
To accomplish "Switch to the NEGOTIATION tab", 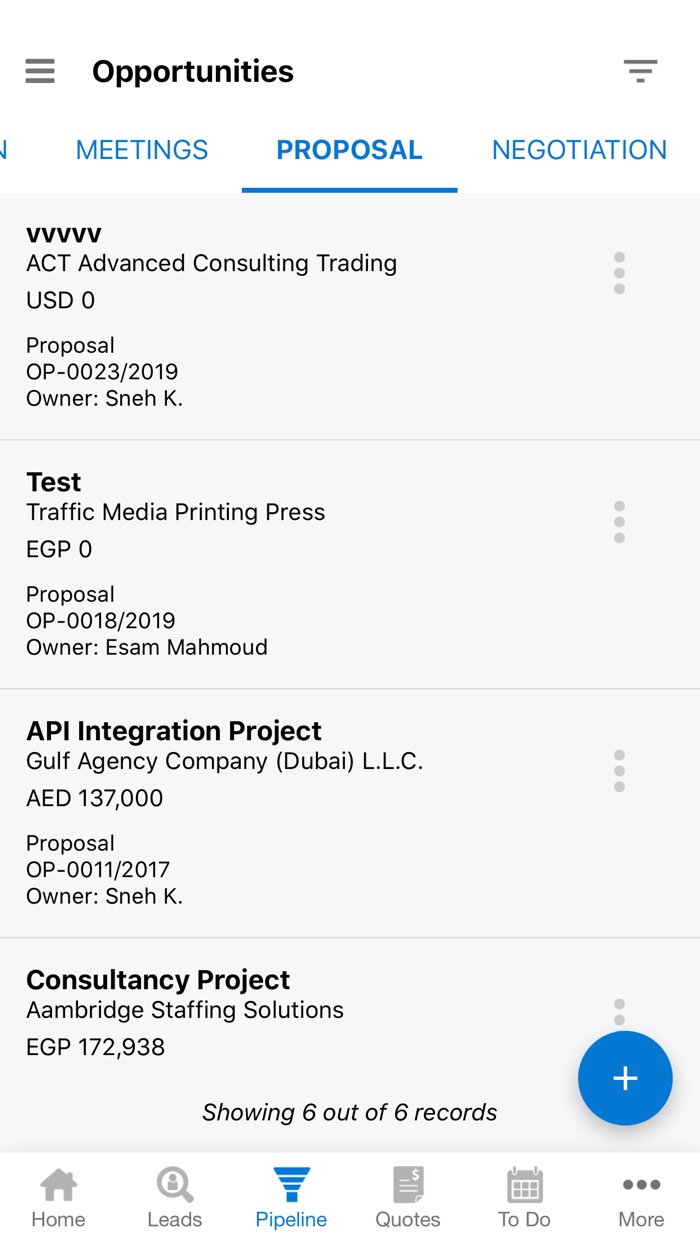I will click(x=578, y=149).
